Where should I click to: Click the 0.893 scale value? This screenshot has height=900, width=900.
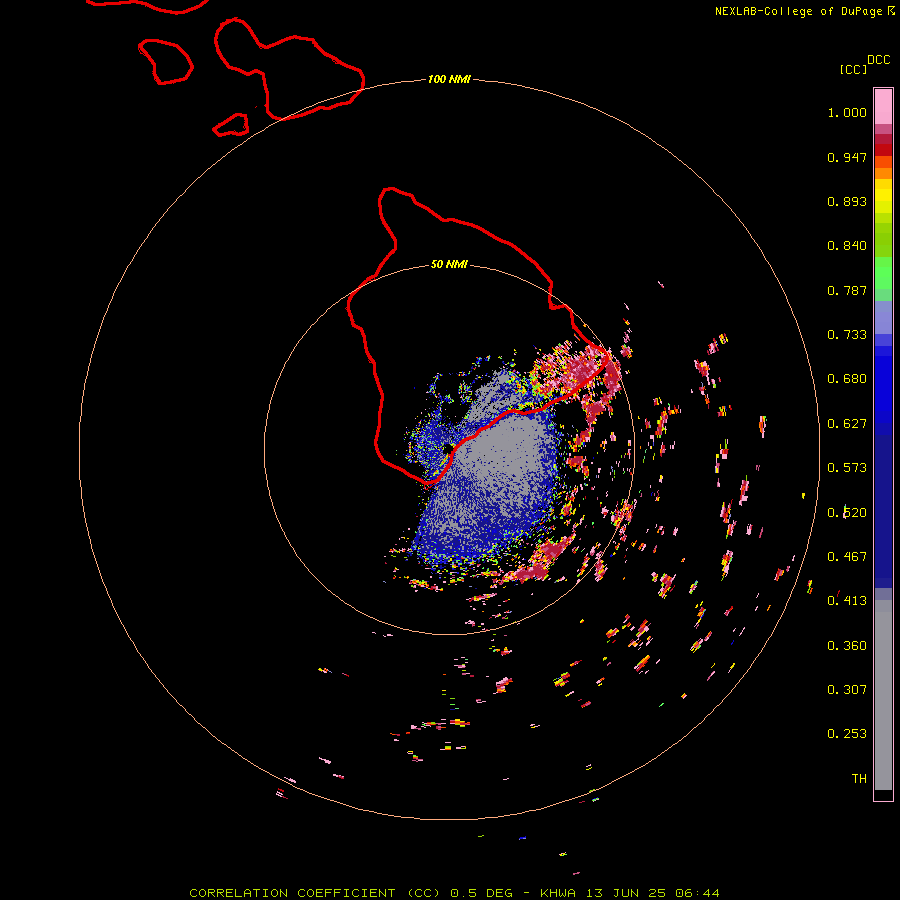(x=847, y=201)
